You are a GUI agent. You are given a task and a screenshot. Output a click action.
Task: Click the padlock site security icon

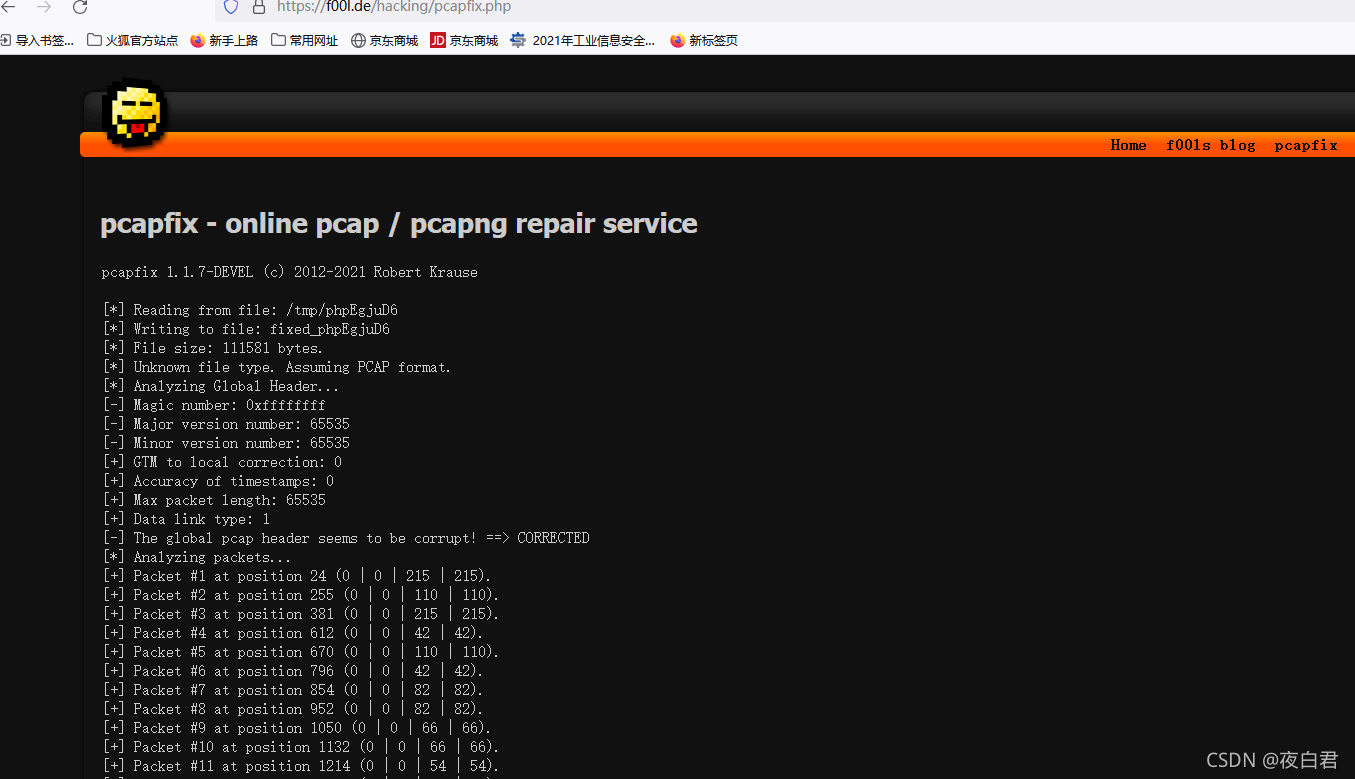coord(259,7)
